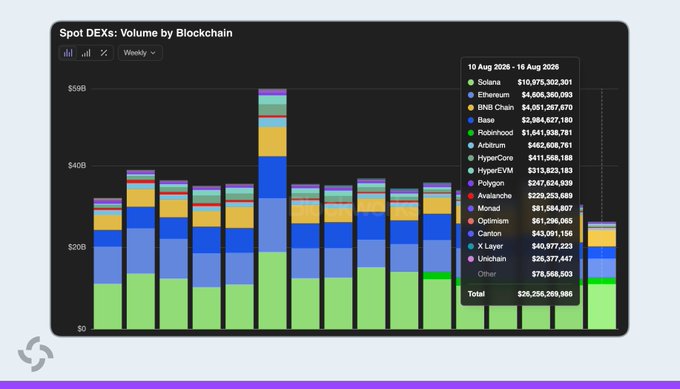The width and height of the screenshot is (680, 389).
Task: Click the $40B y-axis label
Action: pyautogui.click(x=77, y=166)
